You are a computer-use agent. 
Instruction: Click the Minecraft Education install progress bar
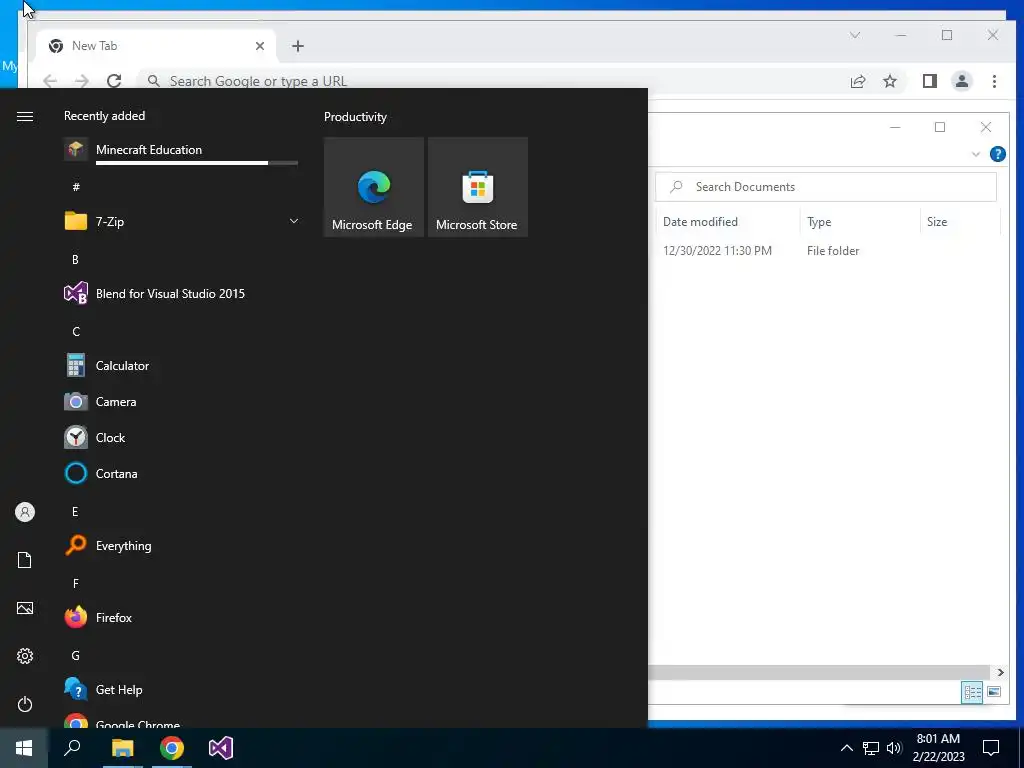(x=197, y=163)
